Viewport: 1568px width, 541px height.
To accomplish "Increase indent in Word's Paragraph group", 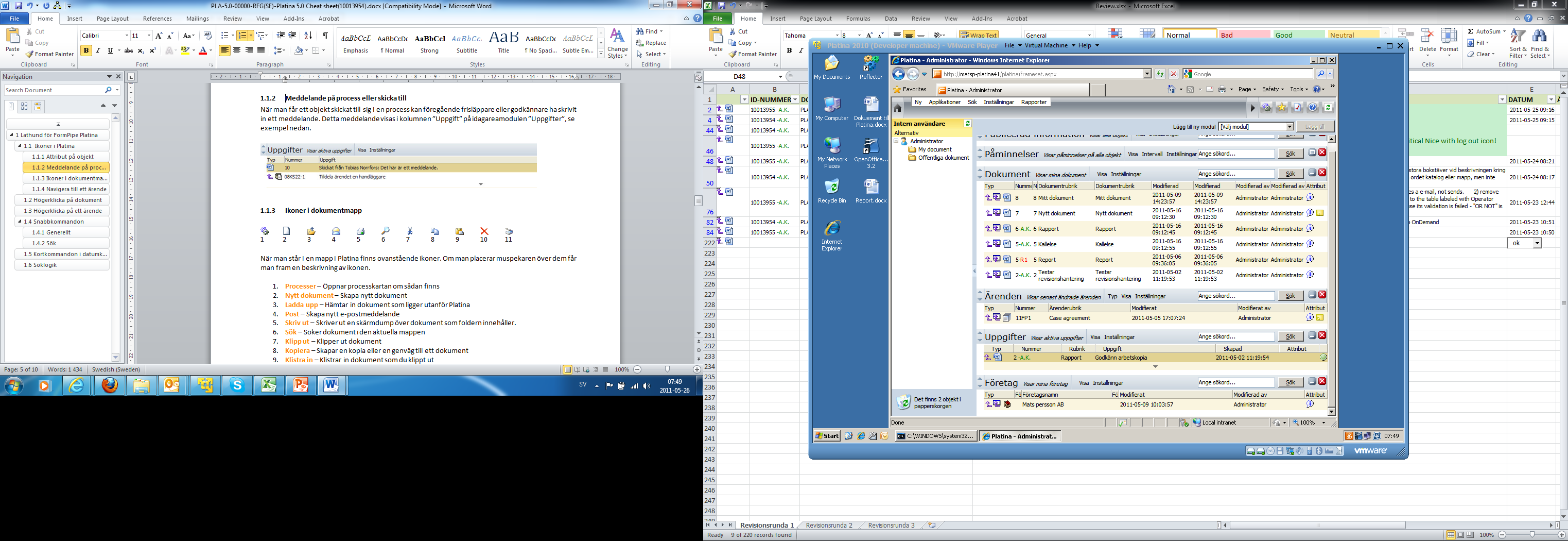I will [x=293, y=36].
